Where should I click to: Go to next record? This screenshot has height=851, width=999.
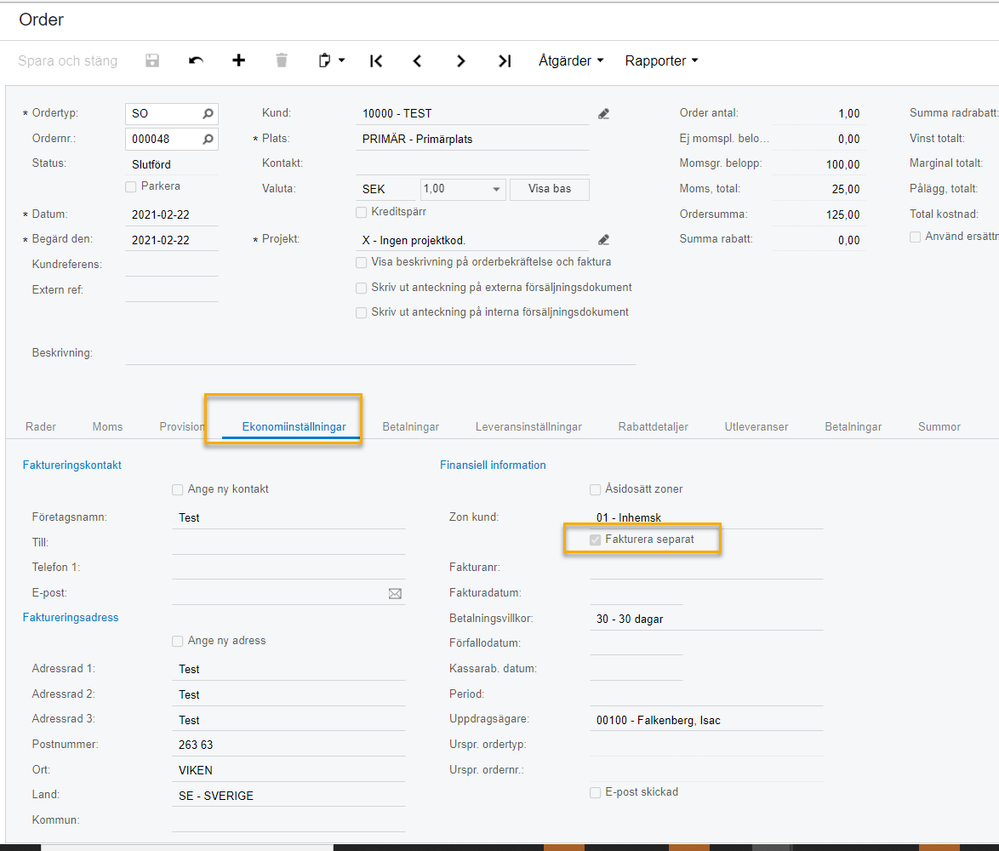pos(461,61)
